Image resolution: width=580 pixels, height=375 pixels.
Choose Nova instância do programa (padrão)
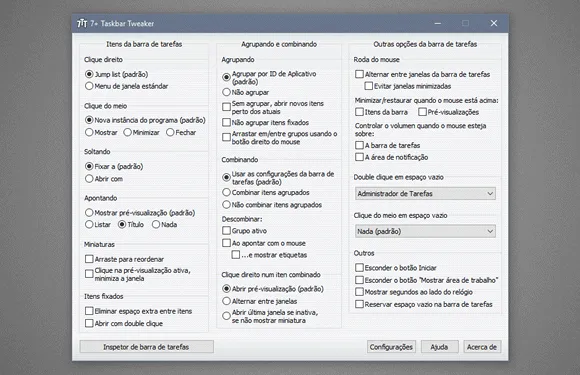pos(89,120)
